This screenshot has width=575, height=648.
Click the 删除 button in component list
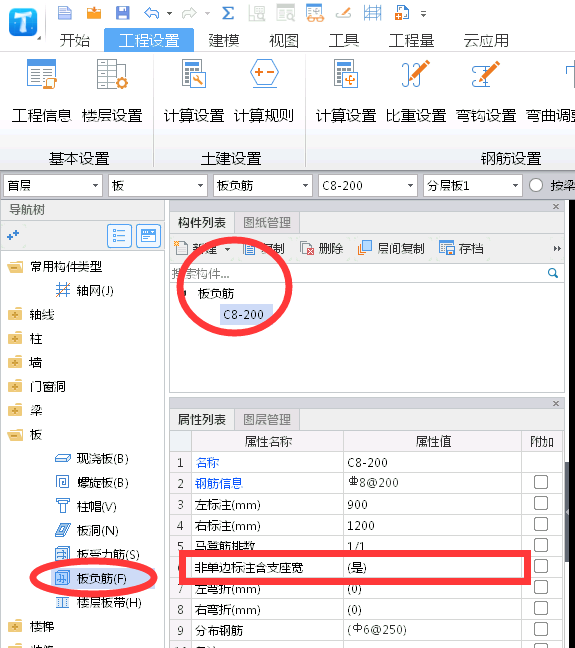321,248
